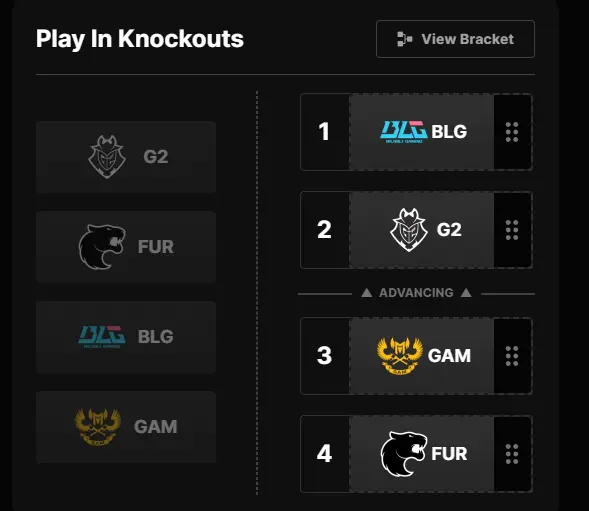Click the View Bracket button
Viewport: 589px width, 511px height.
coord(455,39)
